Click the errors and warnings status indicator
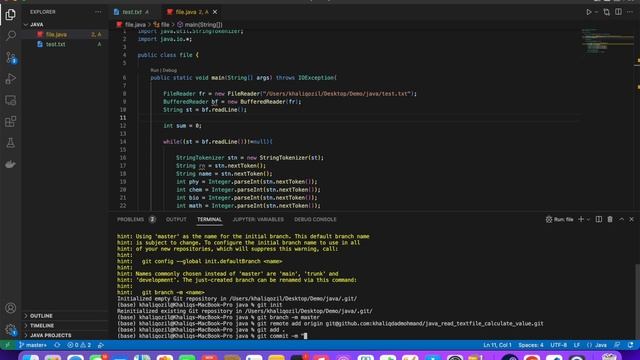 click(x=79, y=345)
